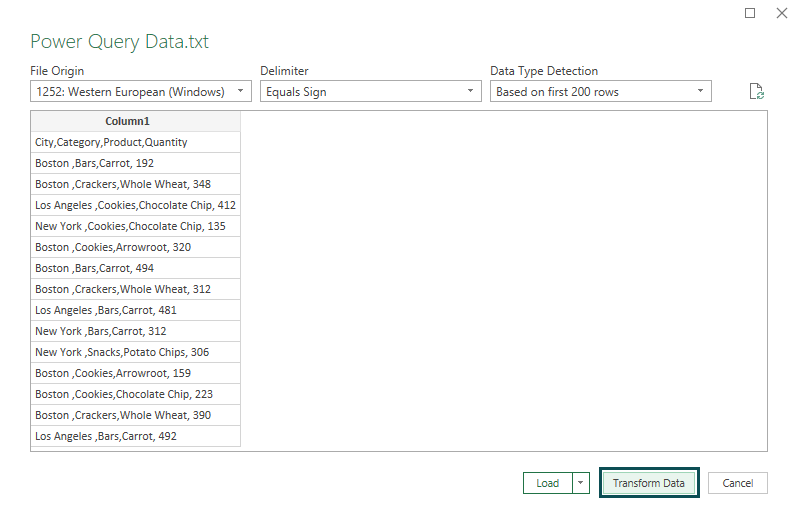The image size is (798, 524).
Task: Select row 'Boston ,Crackers,Whole Wheat, 312'
Action: (x=135, y=289)
